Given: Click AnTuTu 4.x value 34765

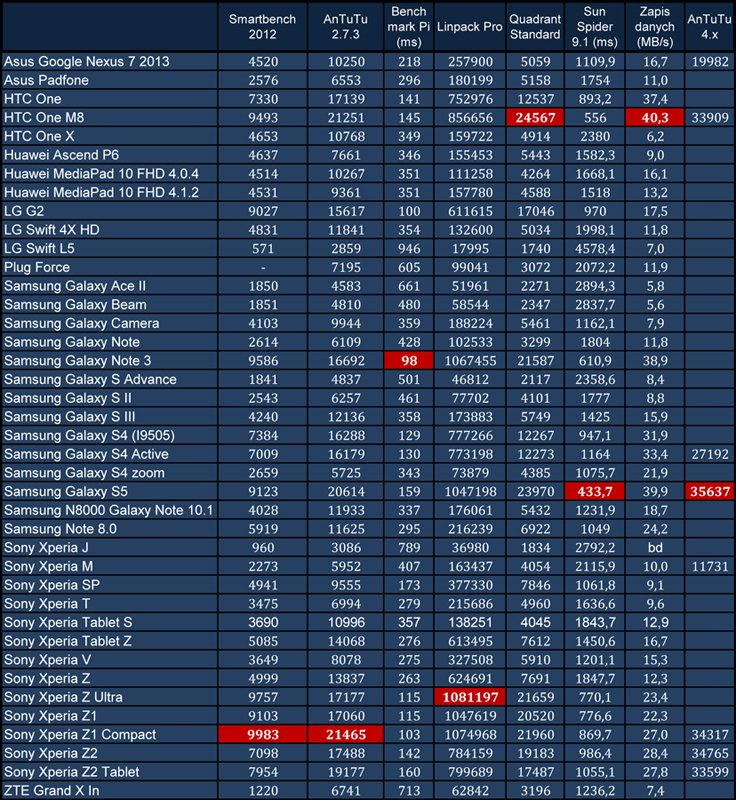Looking at the screenshot, I should pyautogui.click(x=709, y=754).
